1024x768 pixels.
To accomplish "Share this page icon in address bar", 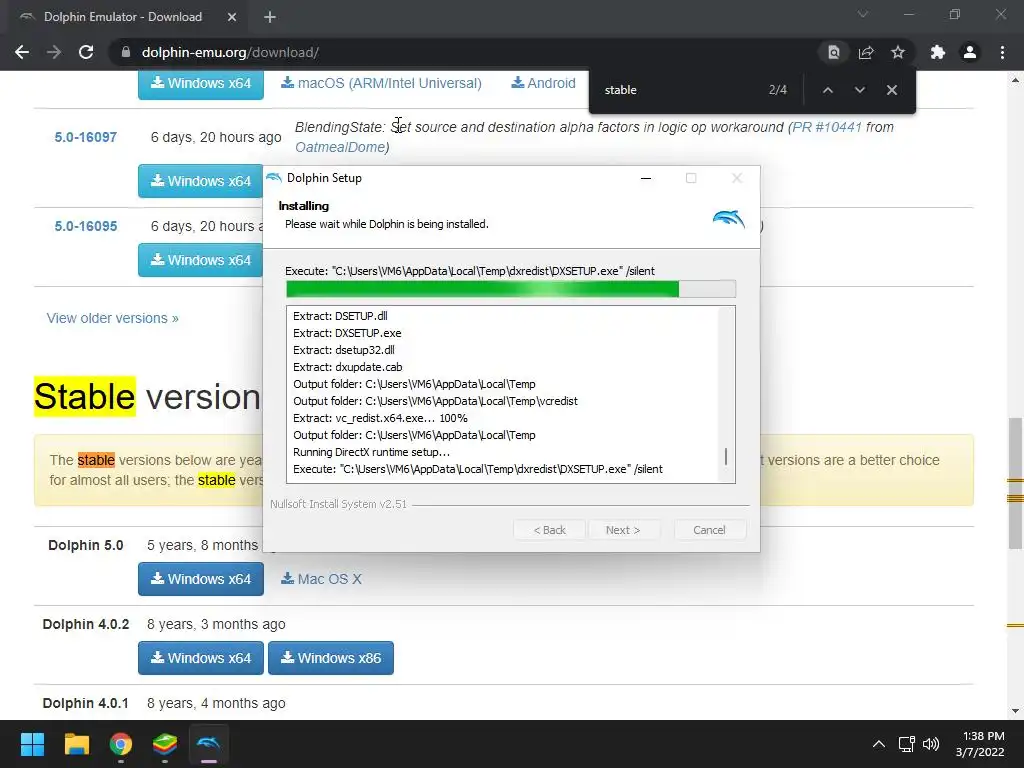I will (866, 52).
